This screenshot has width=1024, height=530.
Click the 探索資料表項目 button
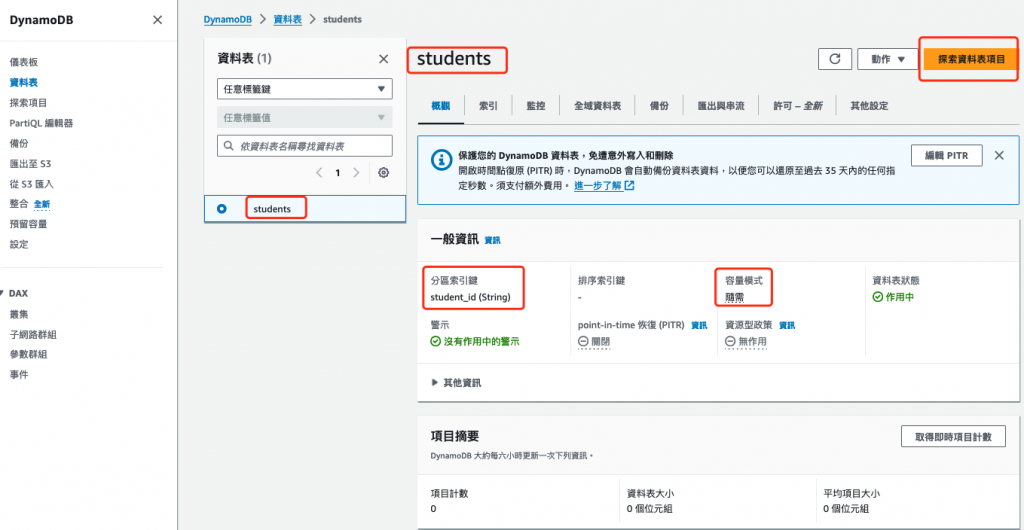(x=971, y=59)
